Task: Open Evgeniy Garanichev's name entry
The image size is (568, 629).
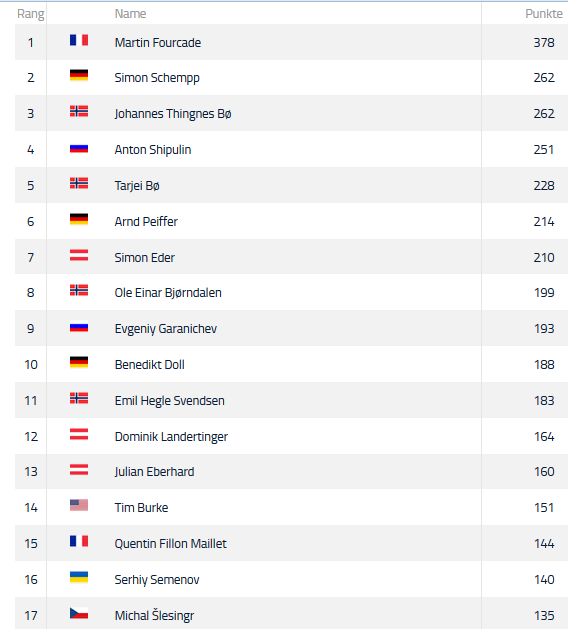Action: point(166,329)
